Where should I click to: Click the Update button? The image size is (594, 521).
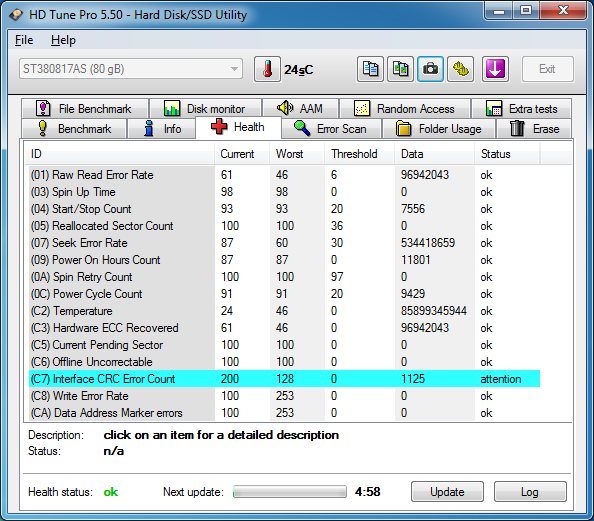click(447, 492)
